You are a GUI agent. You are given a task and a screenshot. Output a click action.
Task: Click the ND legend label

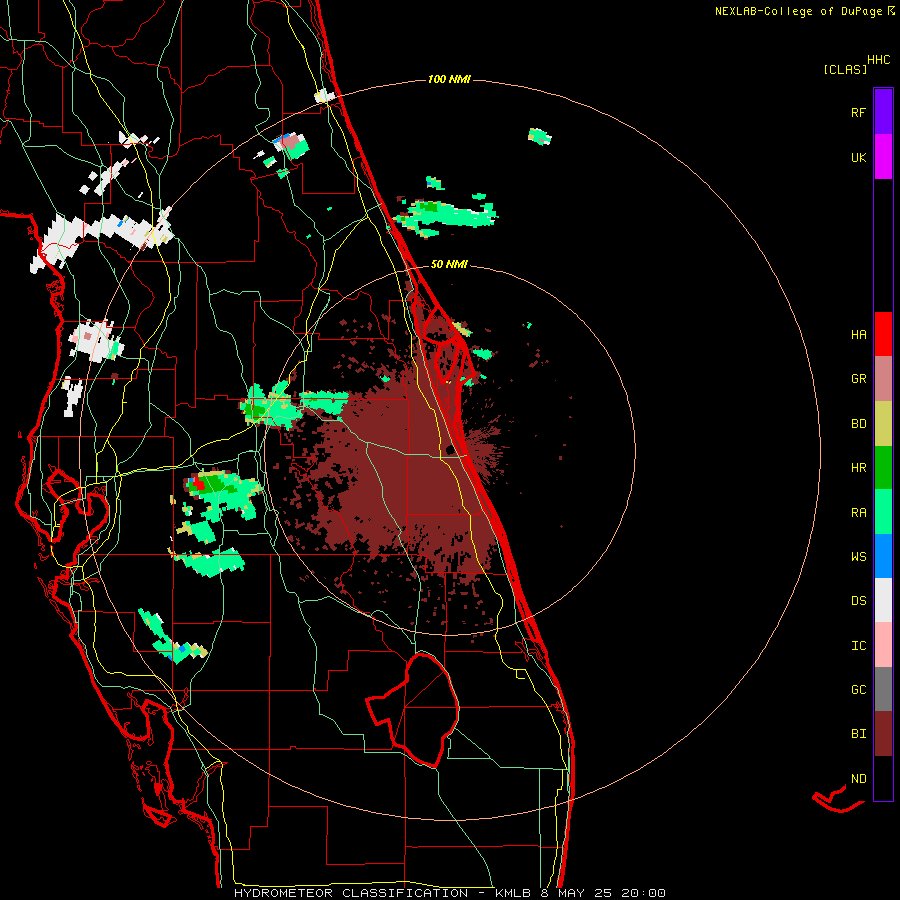pyautogui.click(x=858, y=779)
